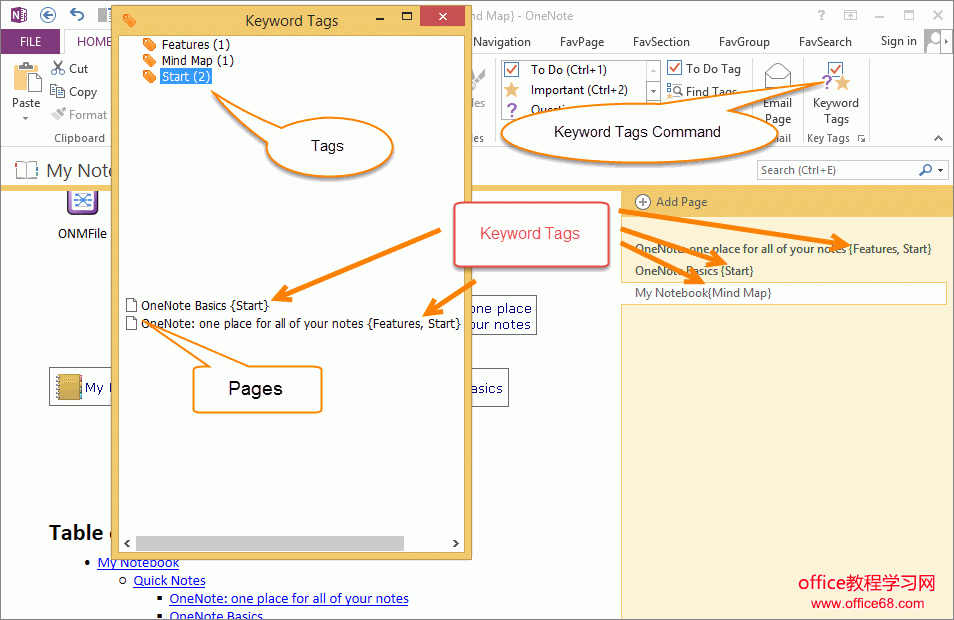The width and height of the screenshot is (954, 620).
Task: Click the OneNote back arrow button
Action: 48,15
